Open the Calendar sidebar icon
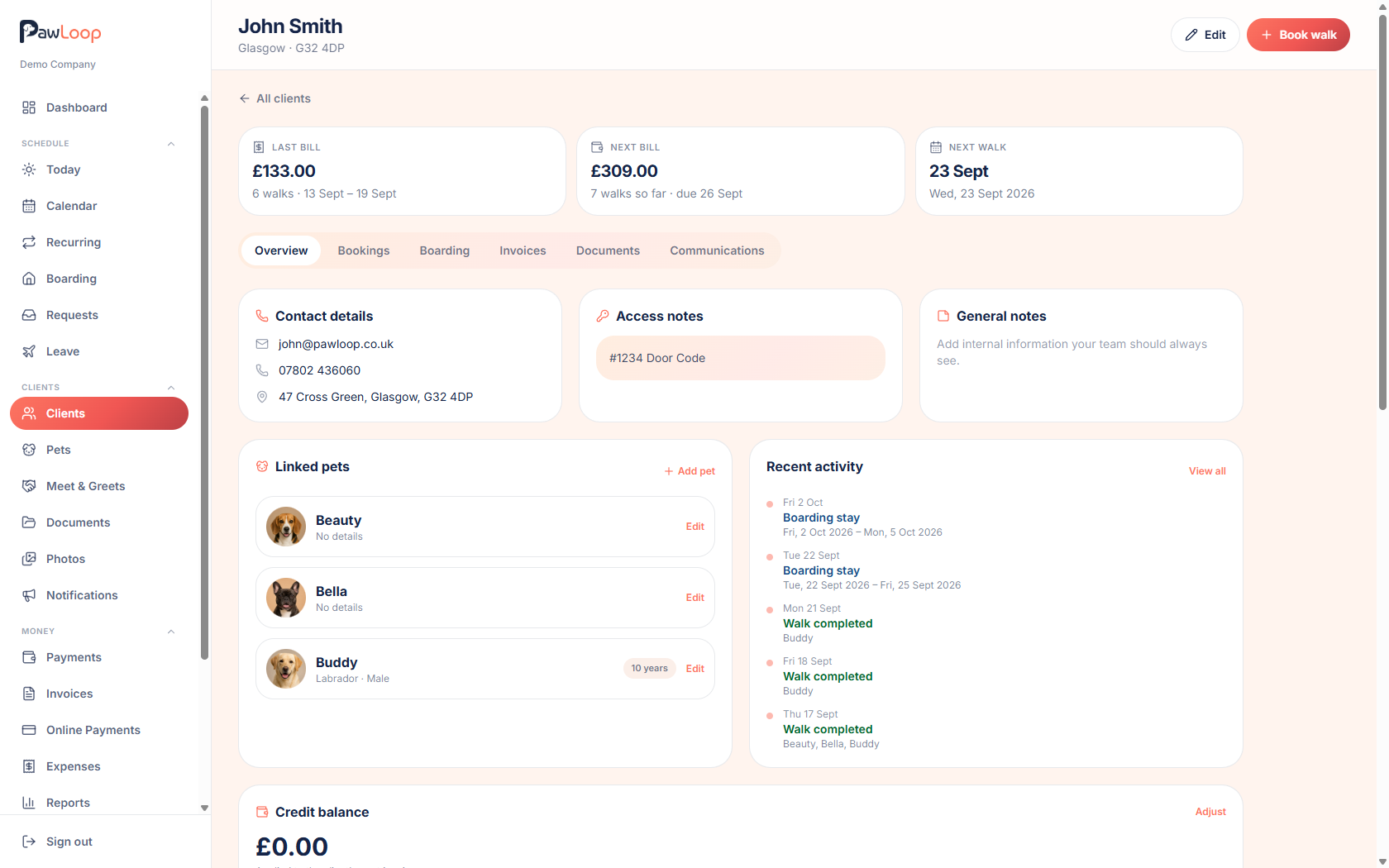 (29, 206)
